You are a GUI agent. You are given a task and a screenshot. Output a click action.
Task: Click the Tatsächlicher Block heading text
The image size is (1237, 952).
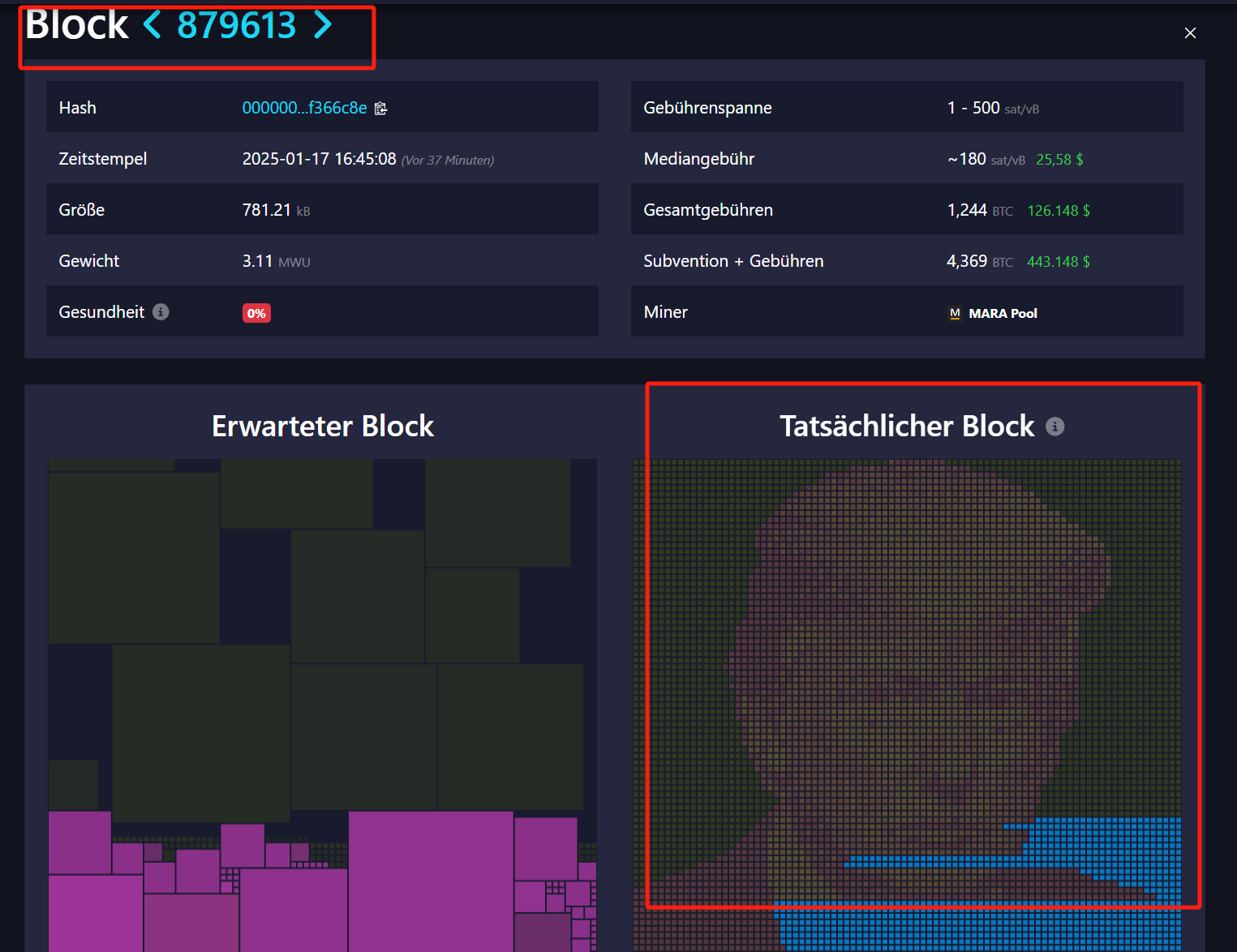(907, 427)
